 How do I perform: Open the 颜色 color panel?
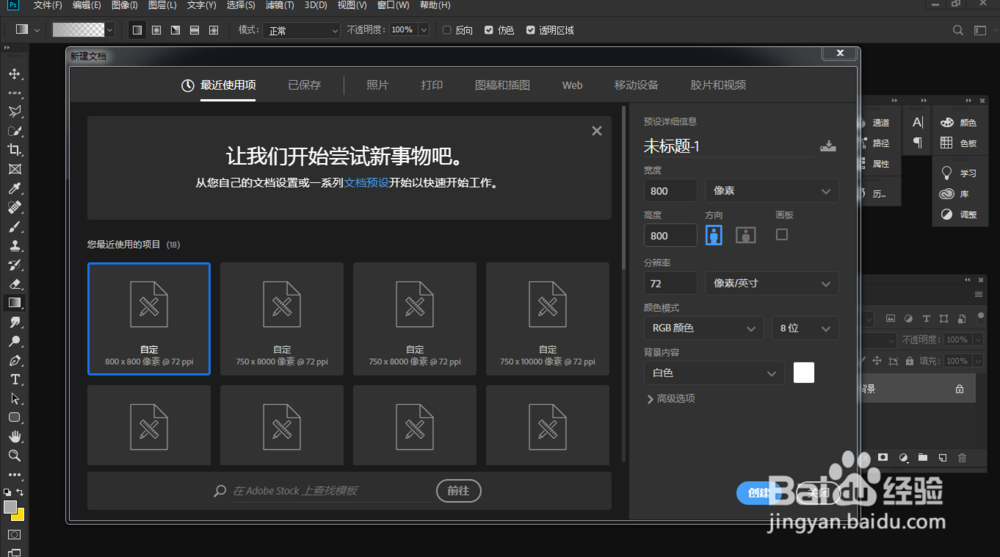click(x=960, y=123)
